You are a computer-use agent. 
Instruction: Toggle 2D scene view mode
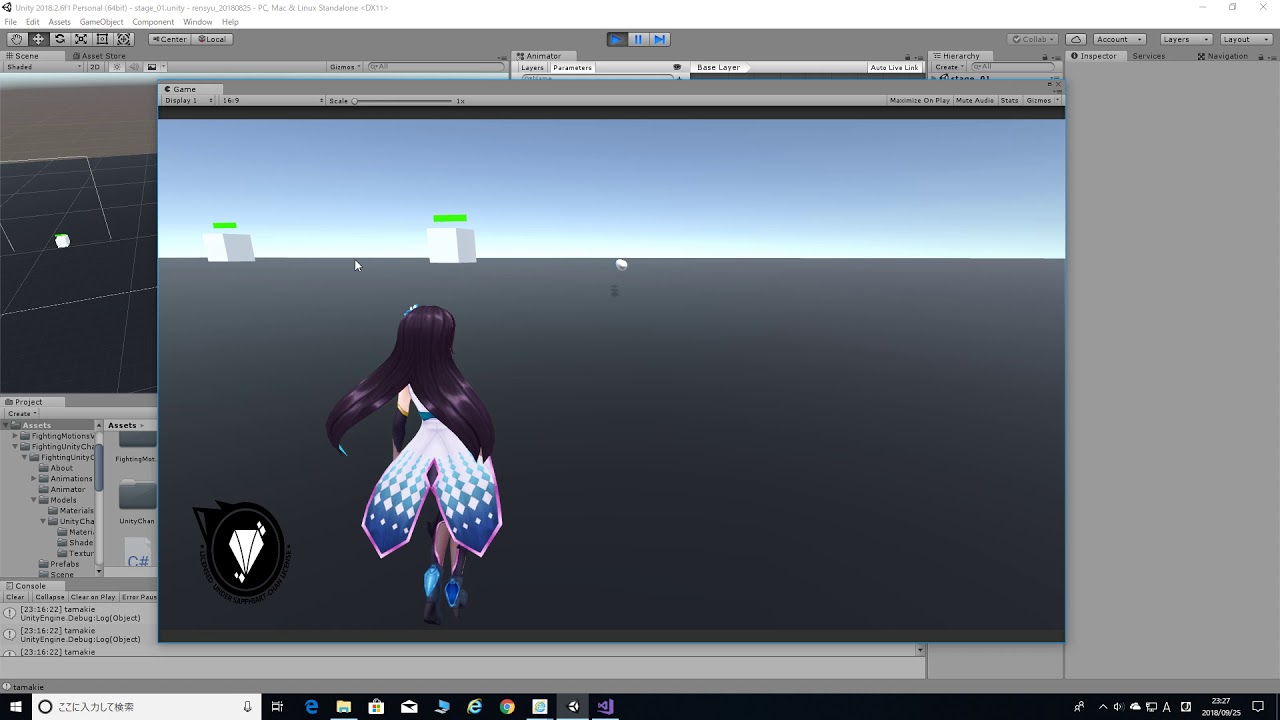coord(95,67)
